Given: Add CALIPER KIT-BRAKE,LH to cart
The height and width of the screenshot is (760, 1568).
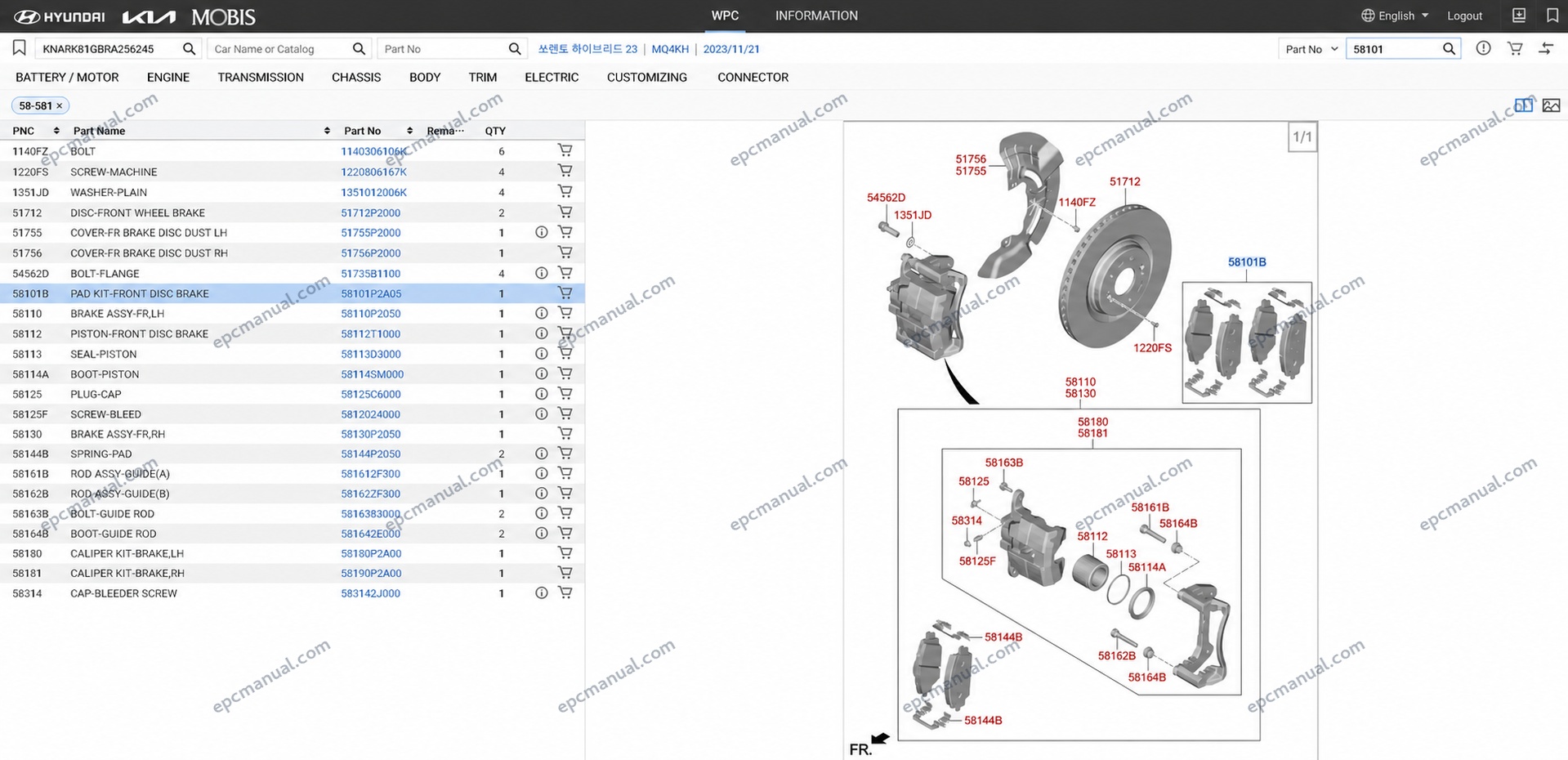Looking at the screenshot, I should tap(565, 552).
